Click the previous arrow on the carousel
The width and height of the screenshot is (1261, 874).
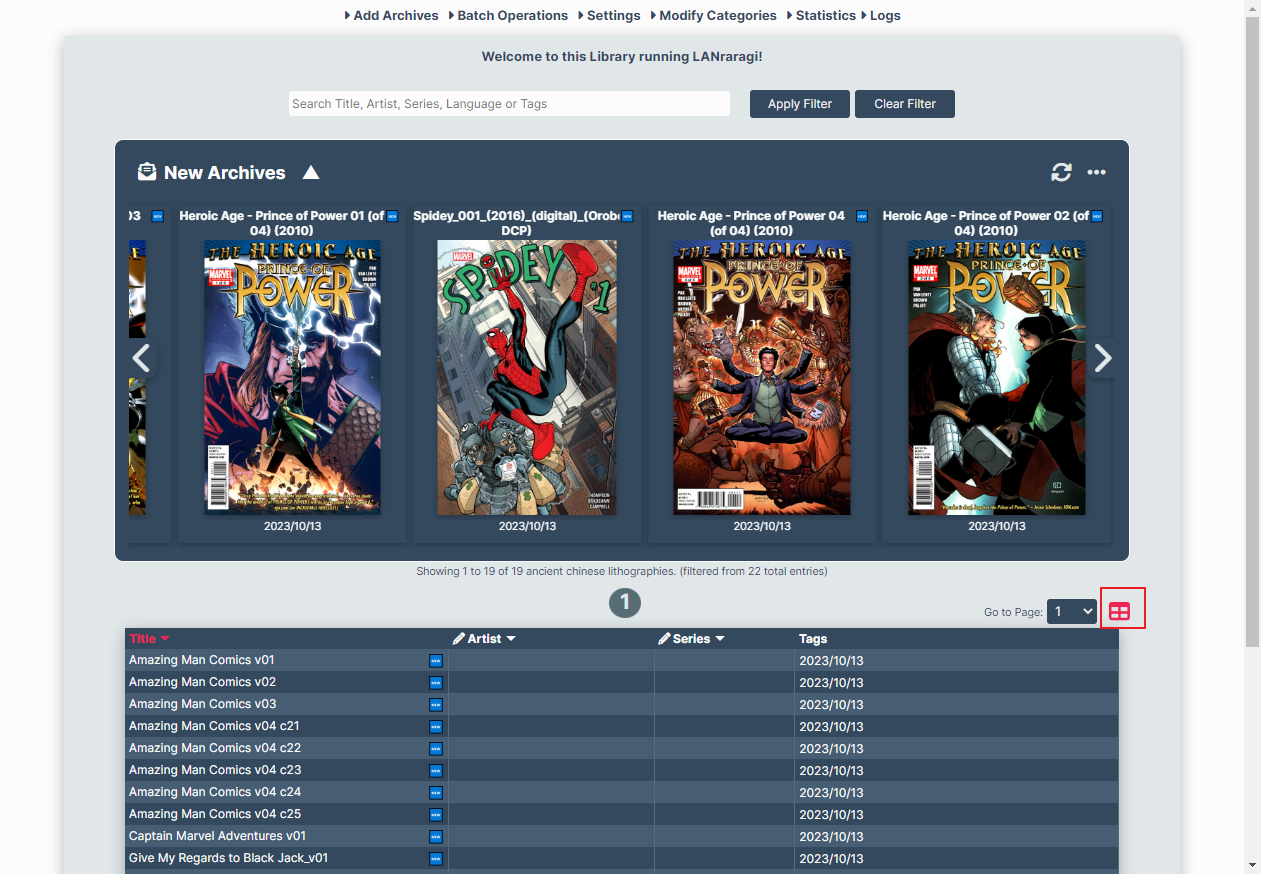pos(141,358)
